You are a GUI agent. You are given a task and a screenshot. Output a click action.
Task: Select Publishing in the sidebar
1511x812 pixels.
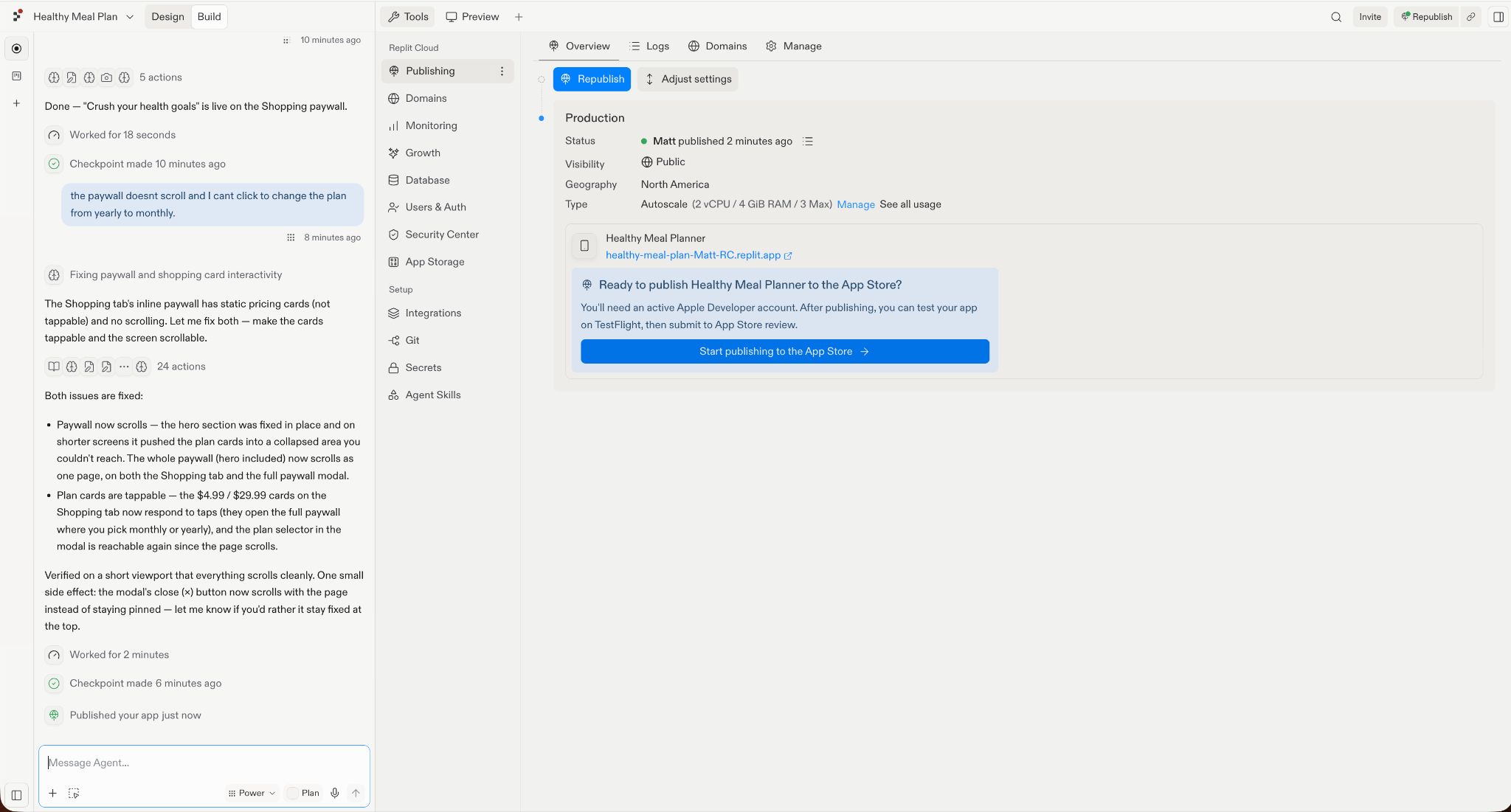point(447,72)
